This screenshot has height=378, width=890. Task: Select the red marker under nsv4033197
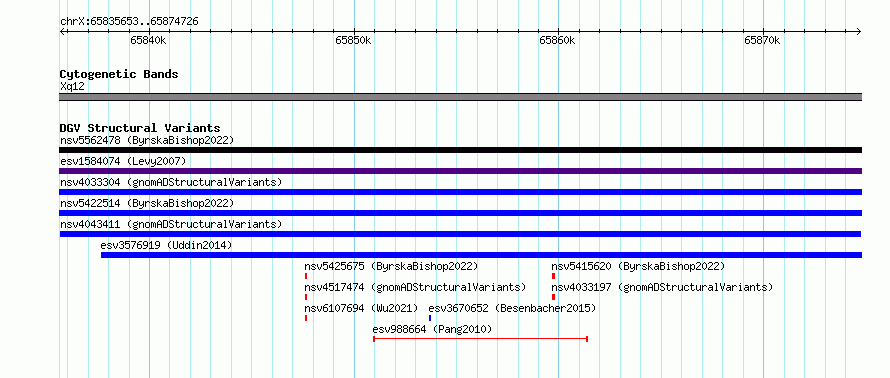[x=553, y=297]
